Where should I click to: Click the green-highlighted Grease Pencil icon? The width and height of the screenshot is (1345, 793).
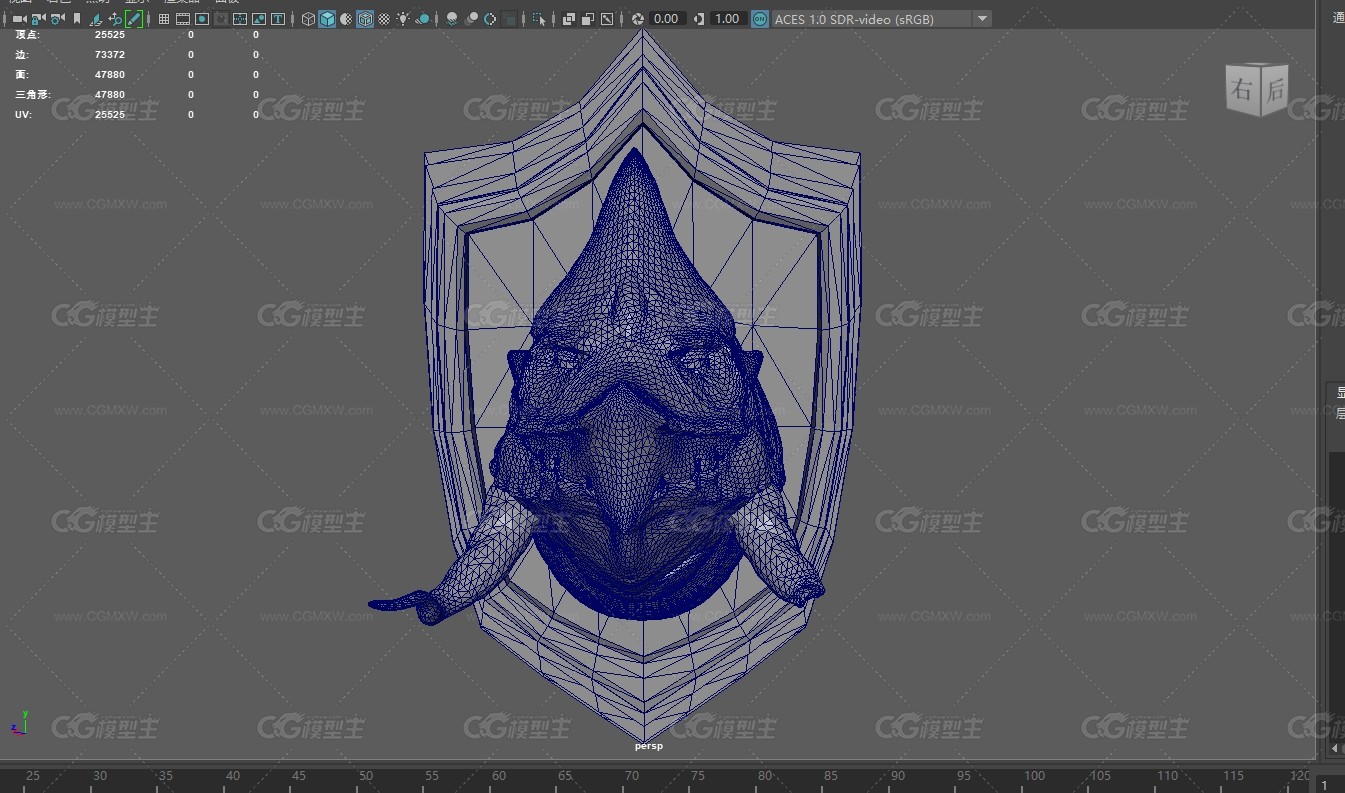(x=134, y=19)
